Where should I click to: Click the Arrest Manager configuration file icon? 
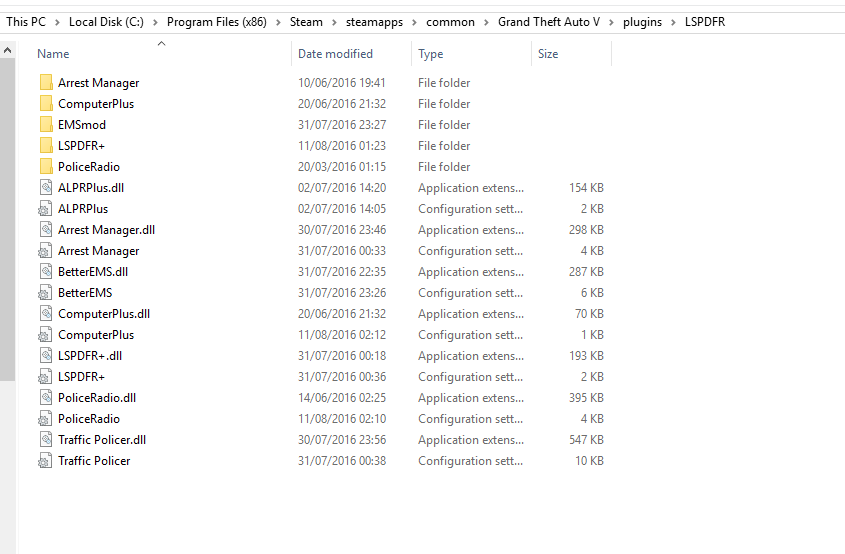pyautogui.click(x=45, y=251)
